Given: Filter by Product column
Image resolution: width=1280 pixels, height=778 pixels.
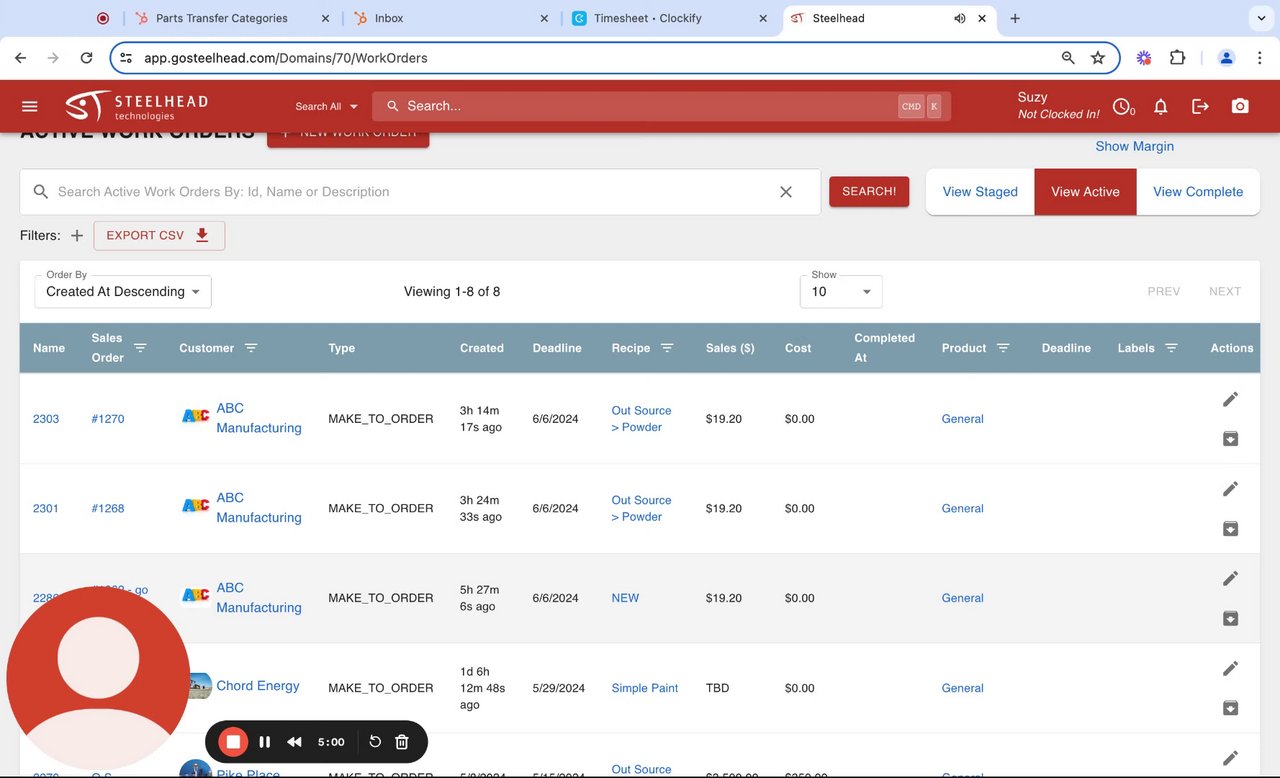Looking at the screenshot, I should pos(1003,348).
